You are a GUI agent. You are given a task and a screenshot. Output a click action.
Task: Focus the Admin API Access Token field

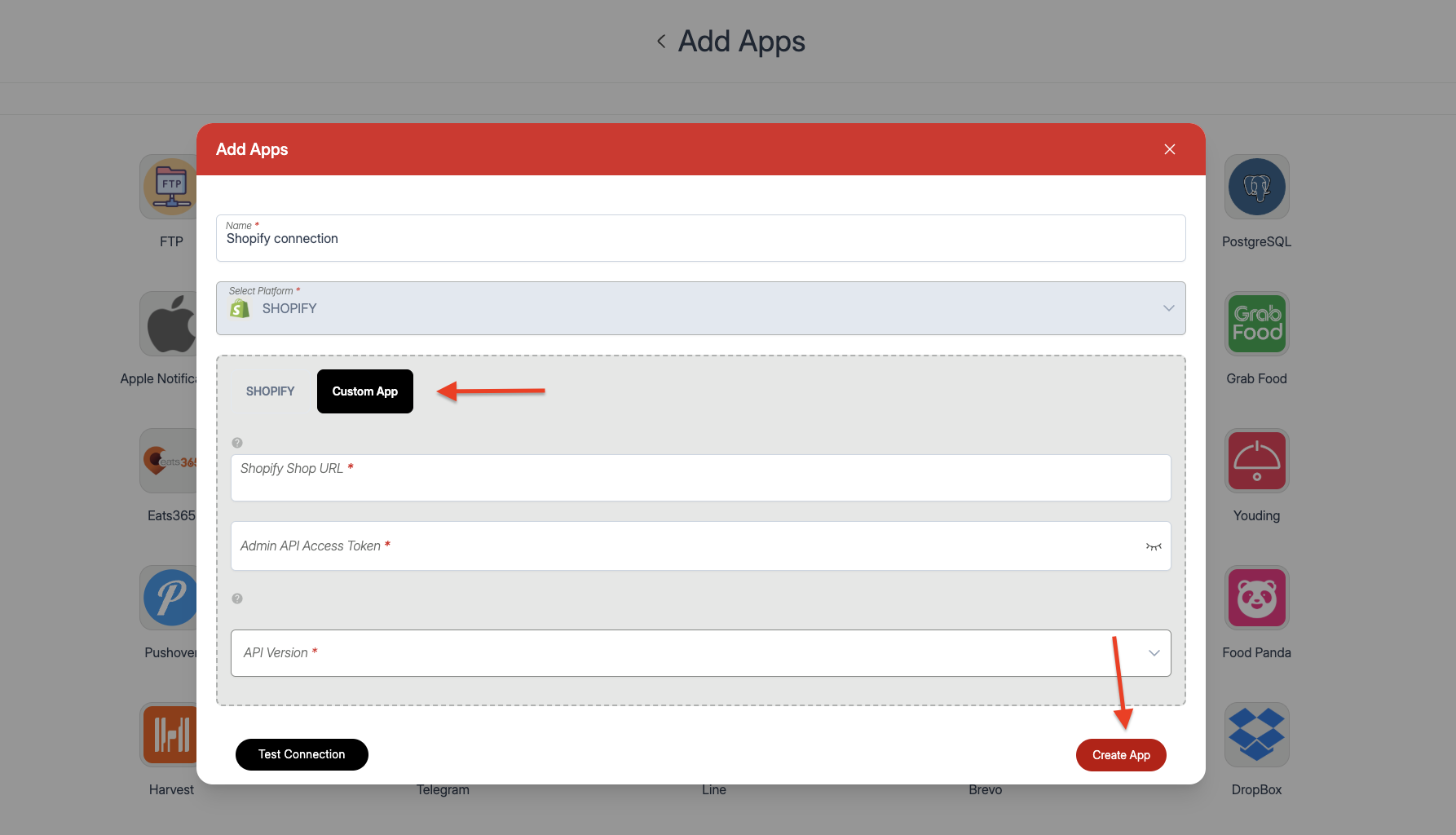pos(701,546)
